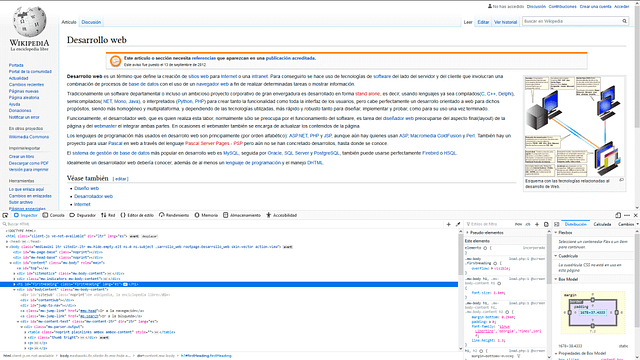Screen dimensions: 640x360
Task: Click the responsive design mode icon
Action: [618, 215]
